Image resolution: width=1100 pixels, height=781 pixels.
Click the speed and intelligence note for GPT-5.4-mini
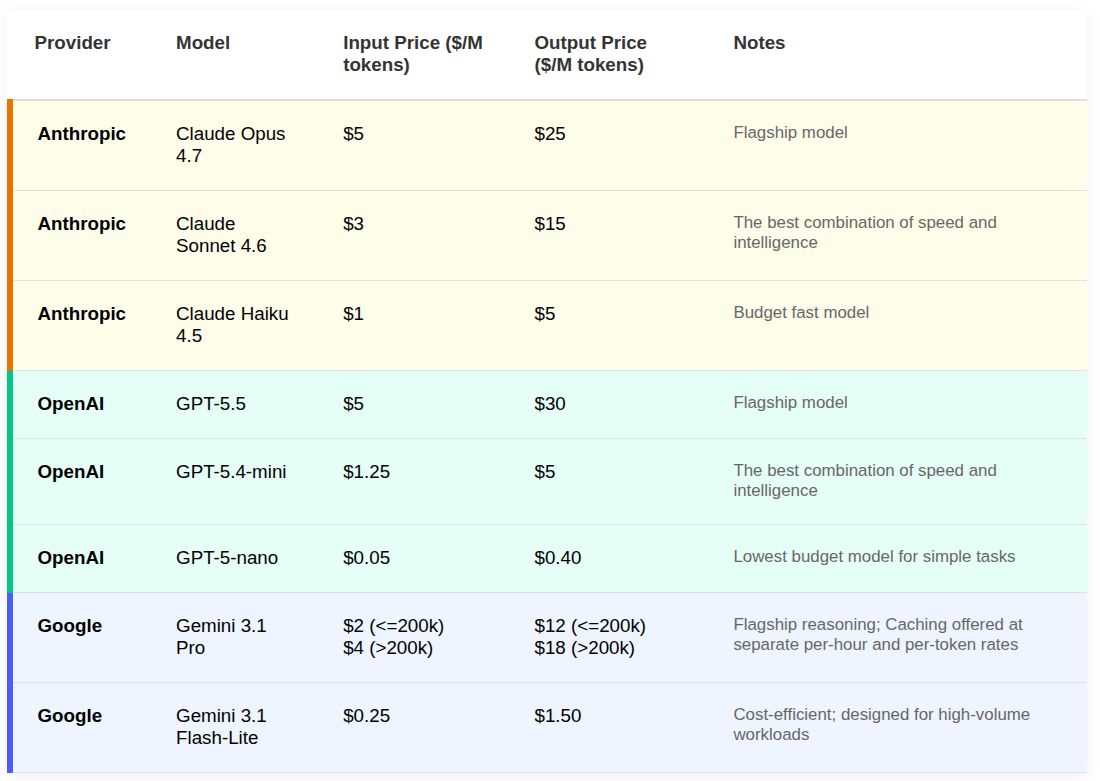click(x=865, y=480)
